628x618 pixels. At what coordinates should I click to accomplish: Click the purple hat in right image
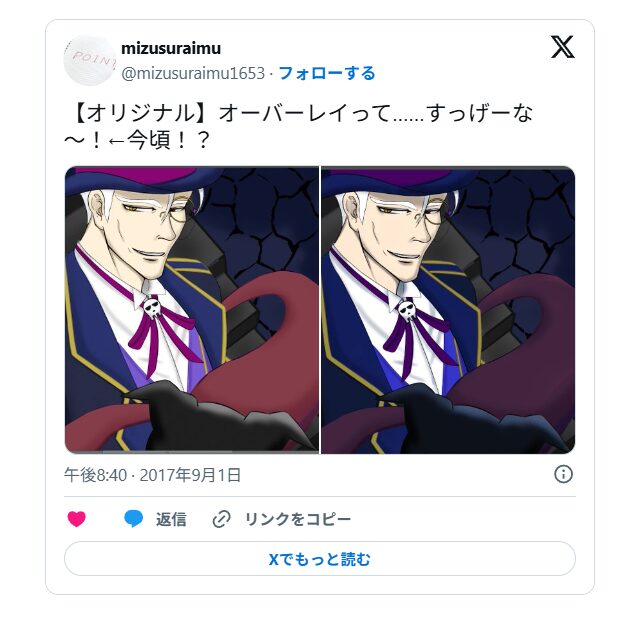[401, 179]
